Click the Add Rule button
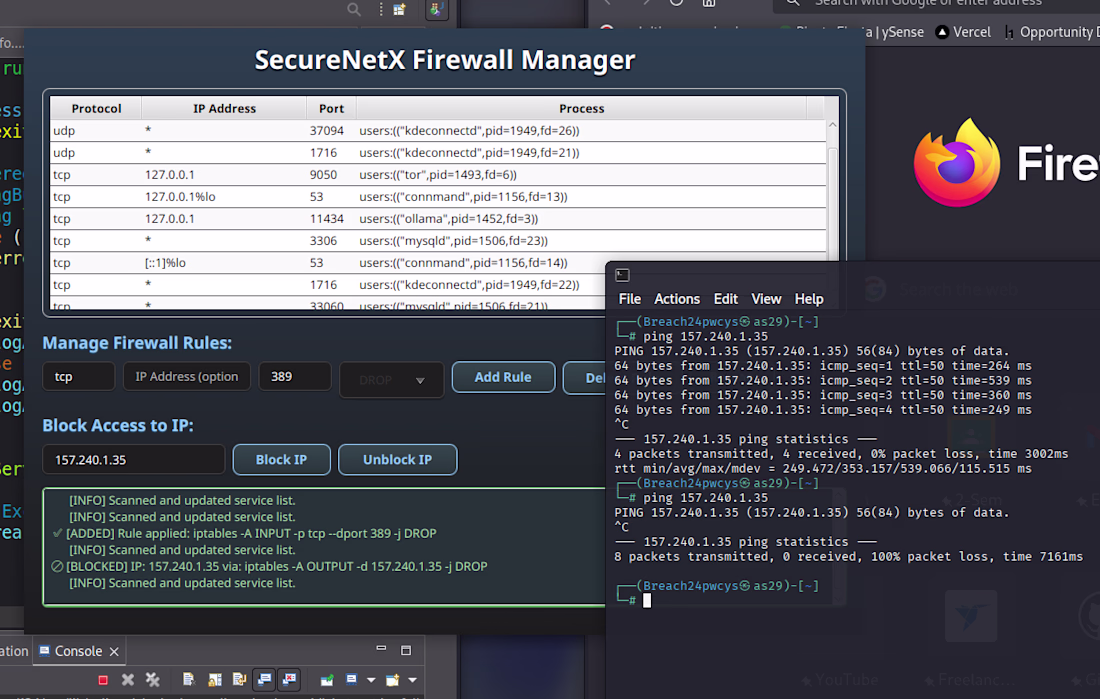Screen dimensions: 1100x699 [503, 378]
